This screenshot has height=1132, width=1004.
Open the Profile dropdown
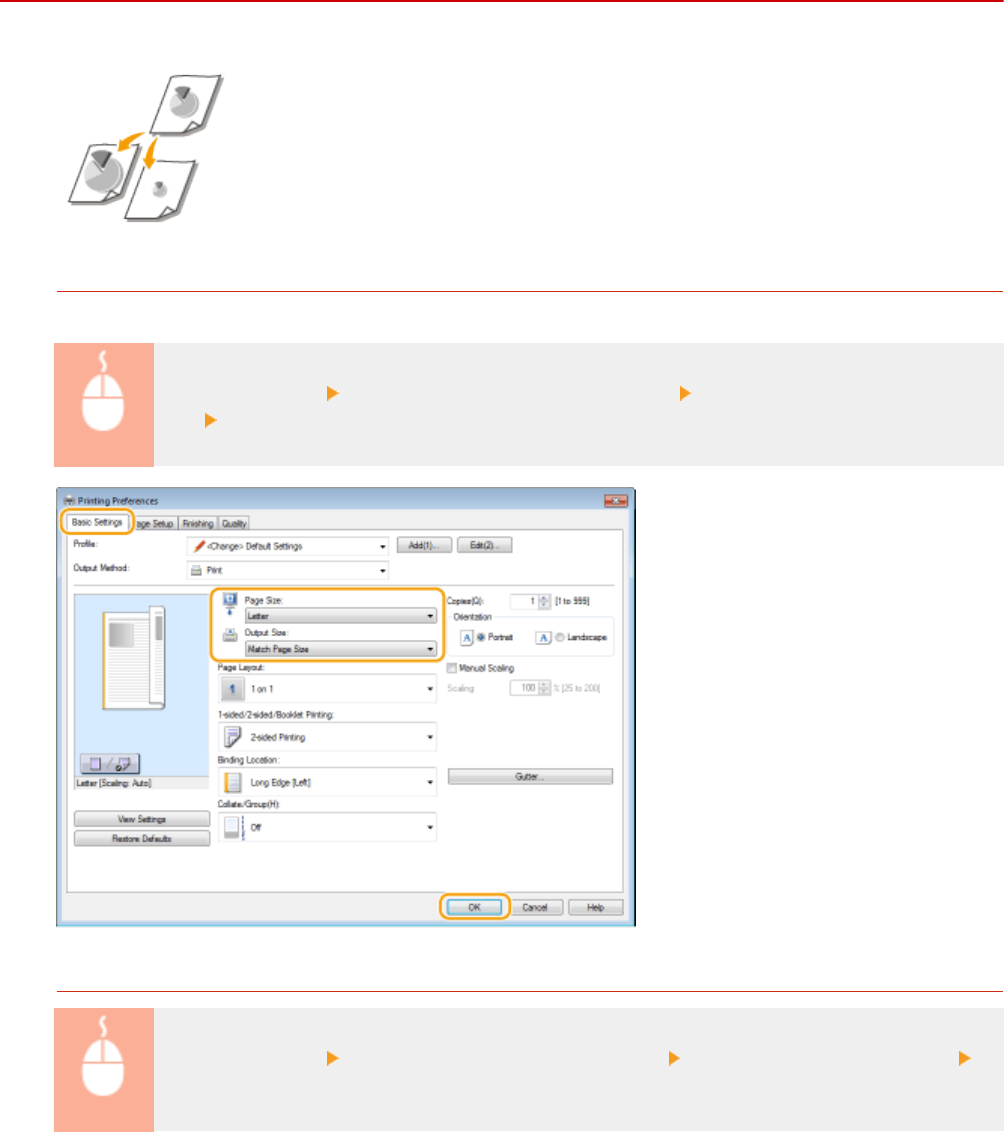click(x=287, y=547)
